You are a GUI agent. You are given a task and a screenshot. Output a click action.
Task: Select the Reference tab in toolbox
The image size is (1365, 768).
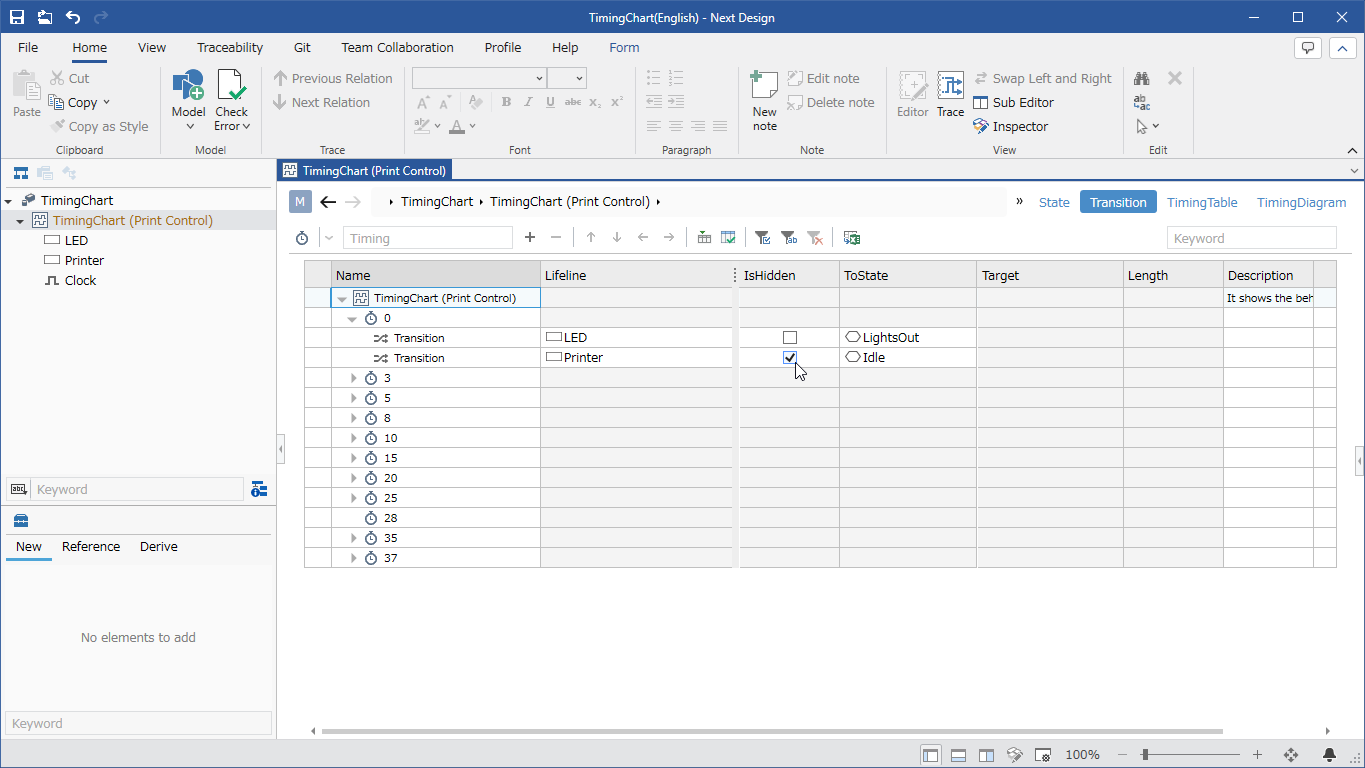tap(91, 546)
